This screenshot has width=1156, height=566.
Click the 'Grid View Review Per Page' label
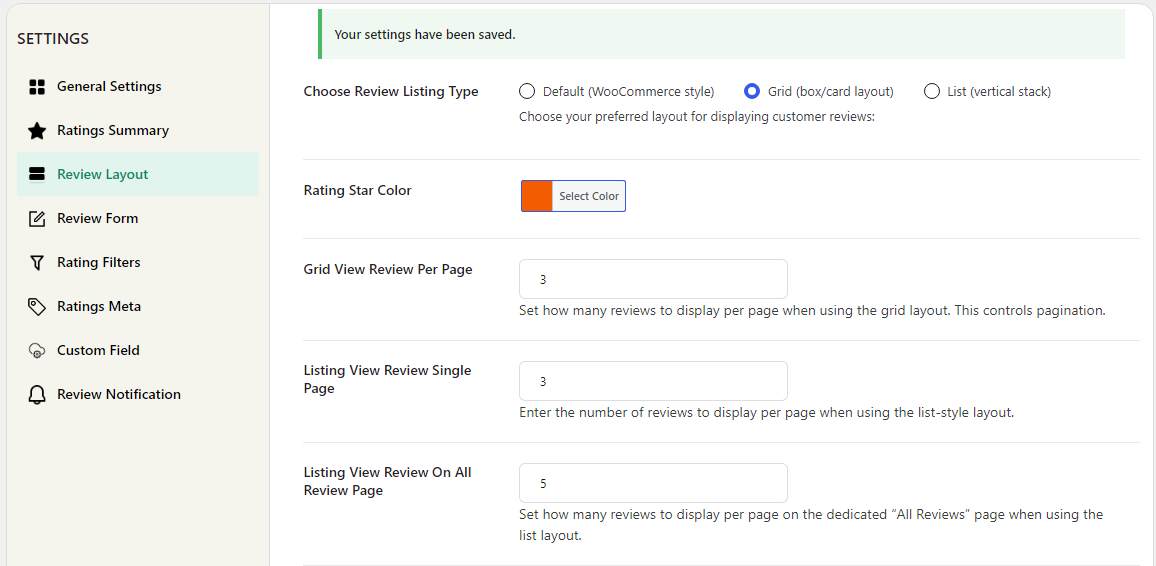click(388, 270)
